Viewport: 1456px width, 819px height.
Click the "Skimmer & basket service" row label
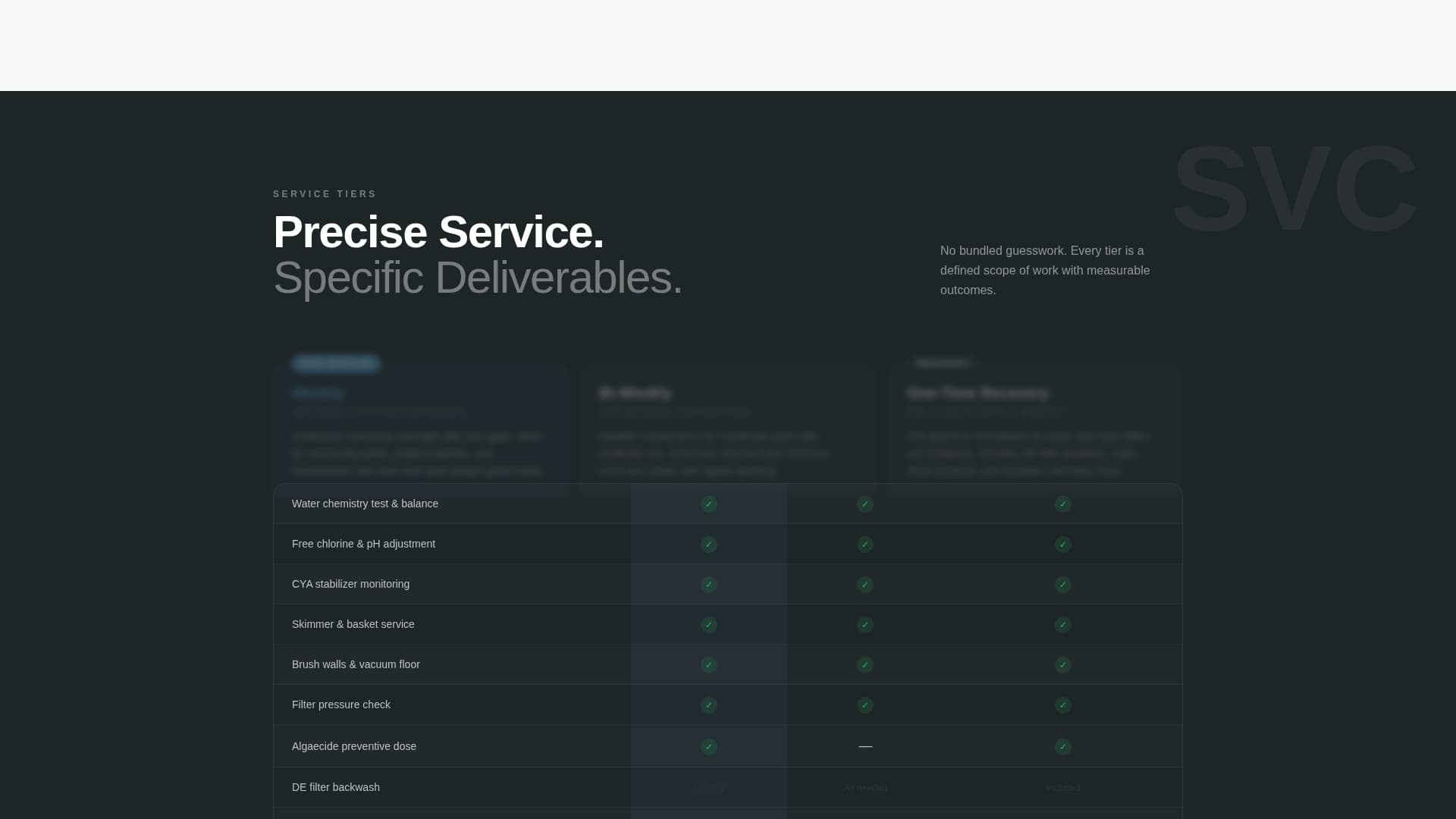(353, 624)
